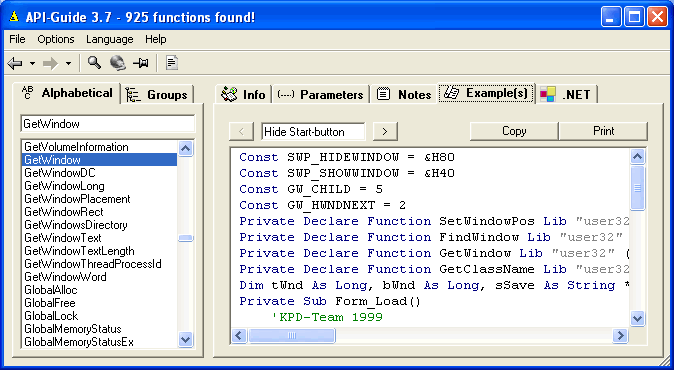Select the highlighted GetWindow list entry

point(99,160)
